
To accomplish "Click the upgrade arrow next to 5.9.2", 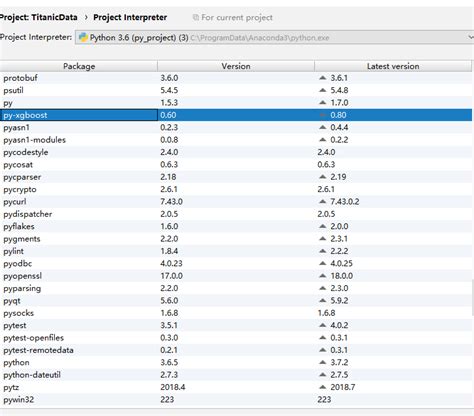I will [322, 300].
